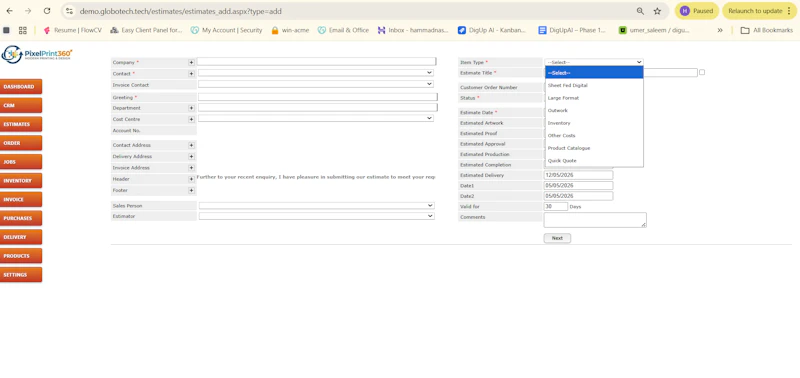This screenshot has height=378, width=800.
Task: Open the Contact dropdown
Action: pos(316,73)
